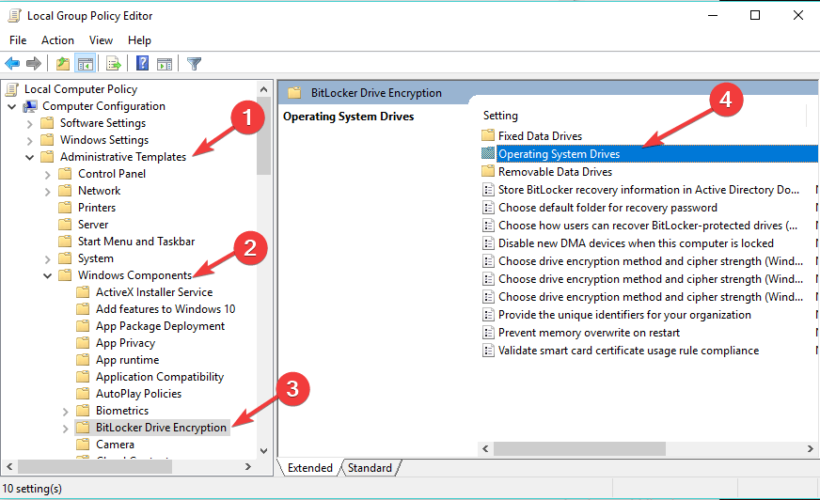This screenshot has width=820, height=500.
Task: Switch to the Extended tab
Action: coord(310,468)
